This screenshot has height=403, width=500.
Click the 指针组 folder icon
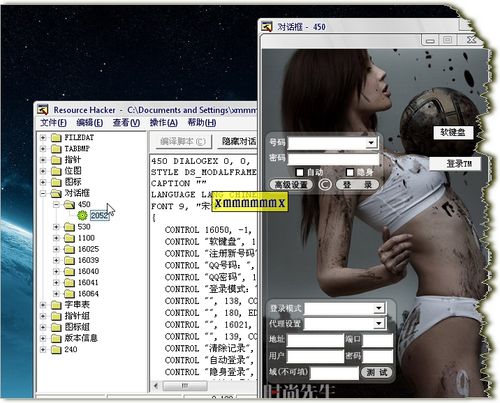click(57, 316)
